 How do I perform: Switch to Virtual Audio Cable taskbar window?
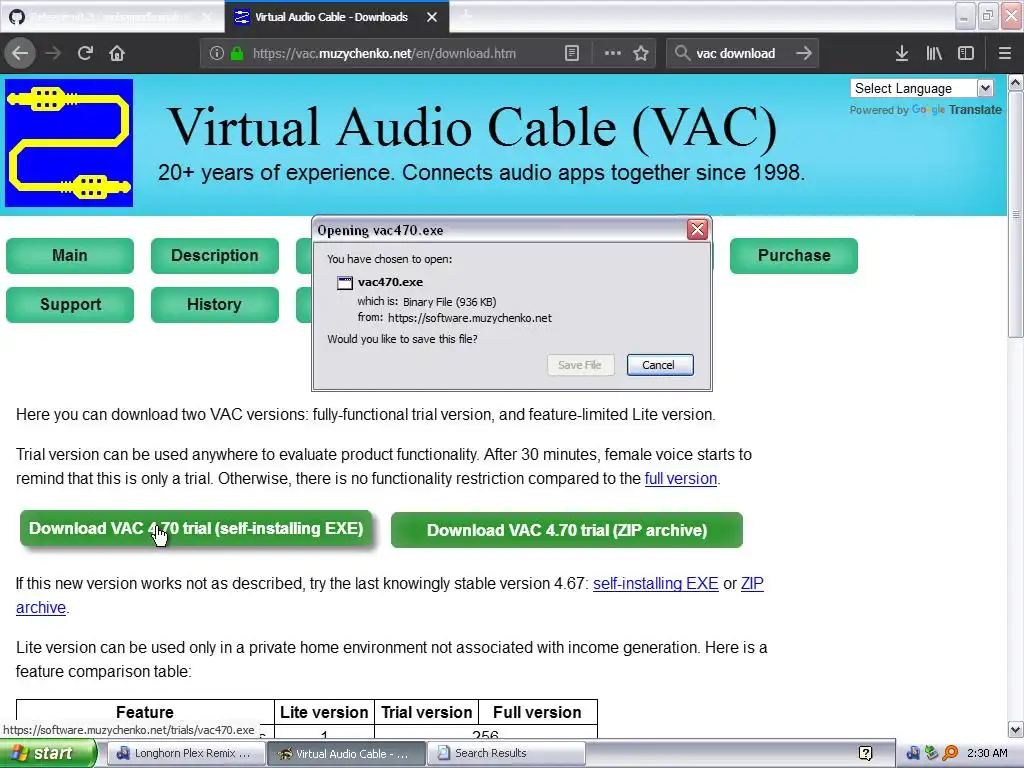coord(346,754)
